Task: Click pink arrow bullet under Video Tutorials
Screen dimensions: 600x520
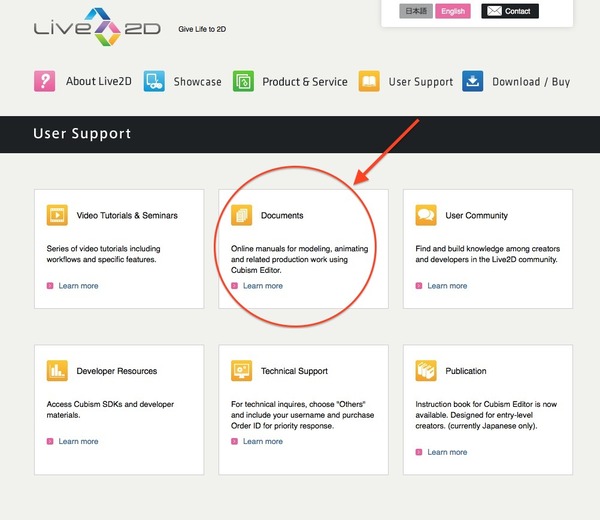Action: click(x=50, y=286)
